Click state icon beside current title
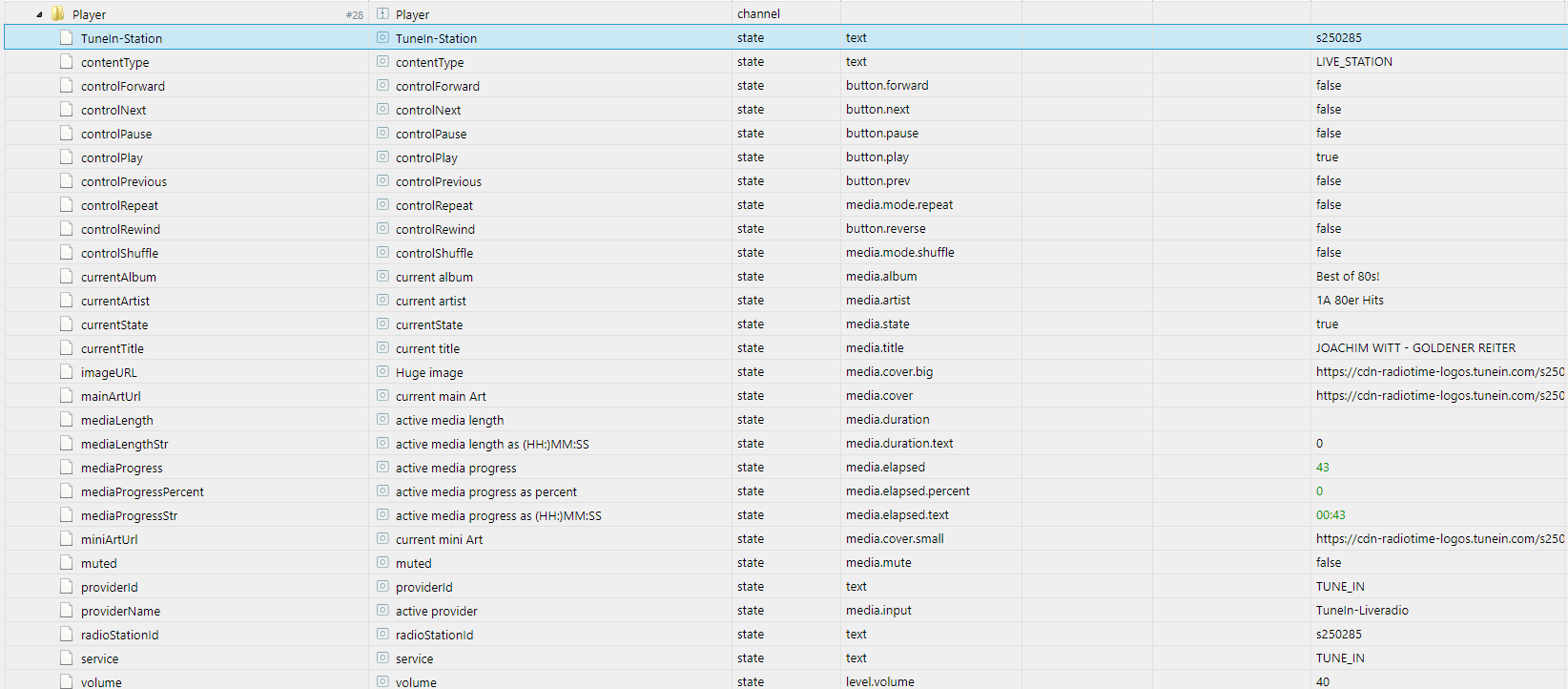1568x689 pixels. click(382, 348)
